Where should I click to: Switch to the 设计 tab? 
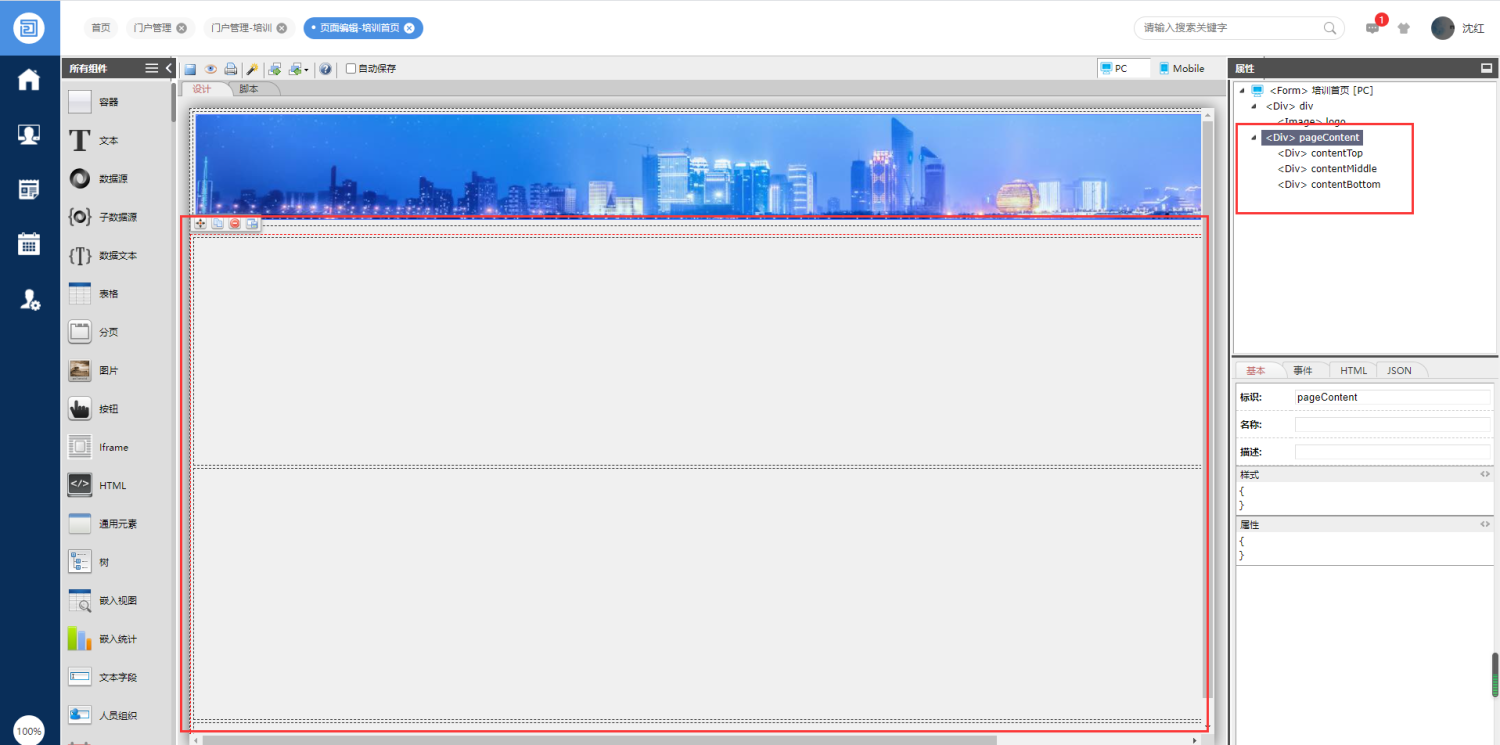pos(202,89)
